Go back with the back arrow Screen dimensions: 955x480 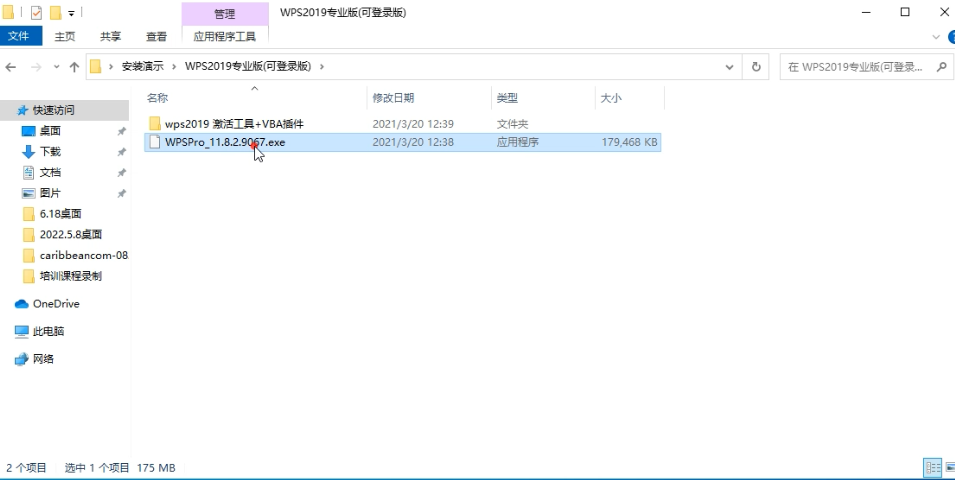[10, 67]
